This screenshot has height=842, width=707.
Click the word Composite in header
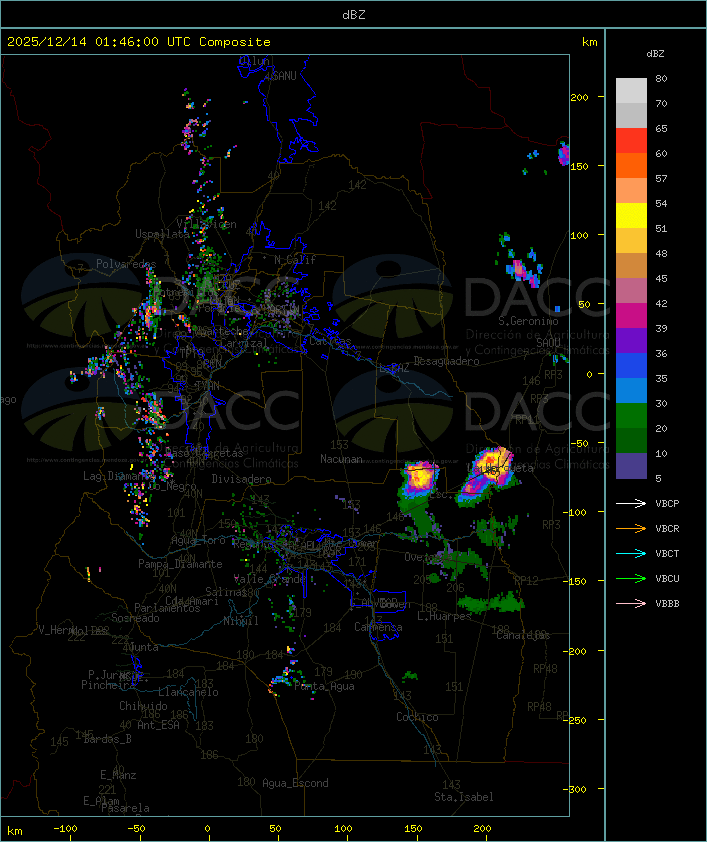[235, 41]
